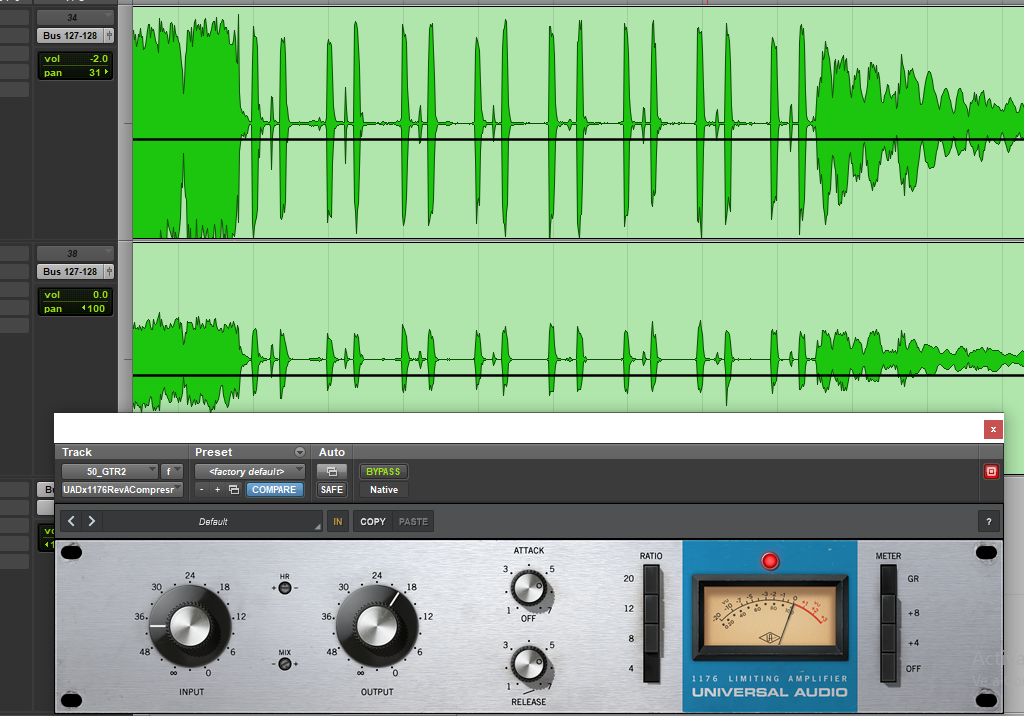The image size is (1024, 716).
Task: Click the small HR headroom knob
Action: click(x=285, y=588)
